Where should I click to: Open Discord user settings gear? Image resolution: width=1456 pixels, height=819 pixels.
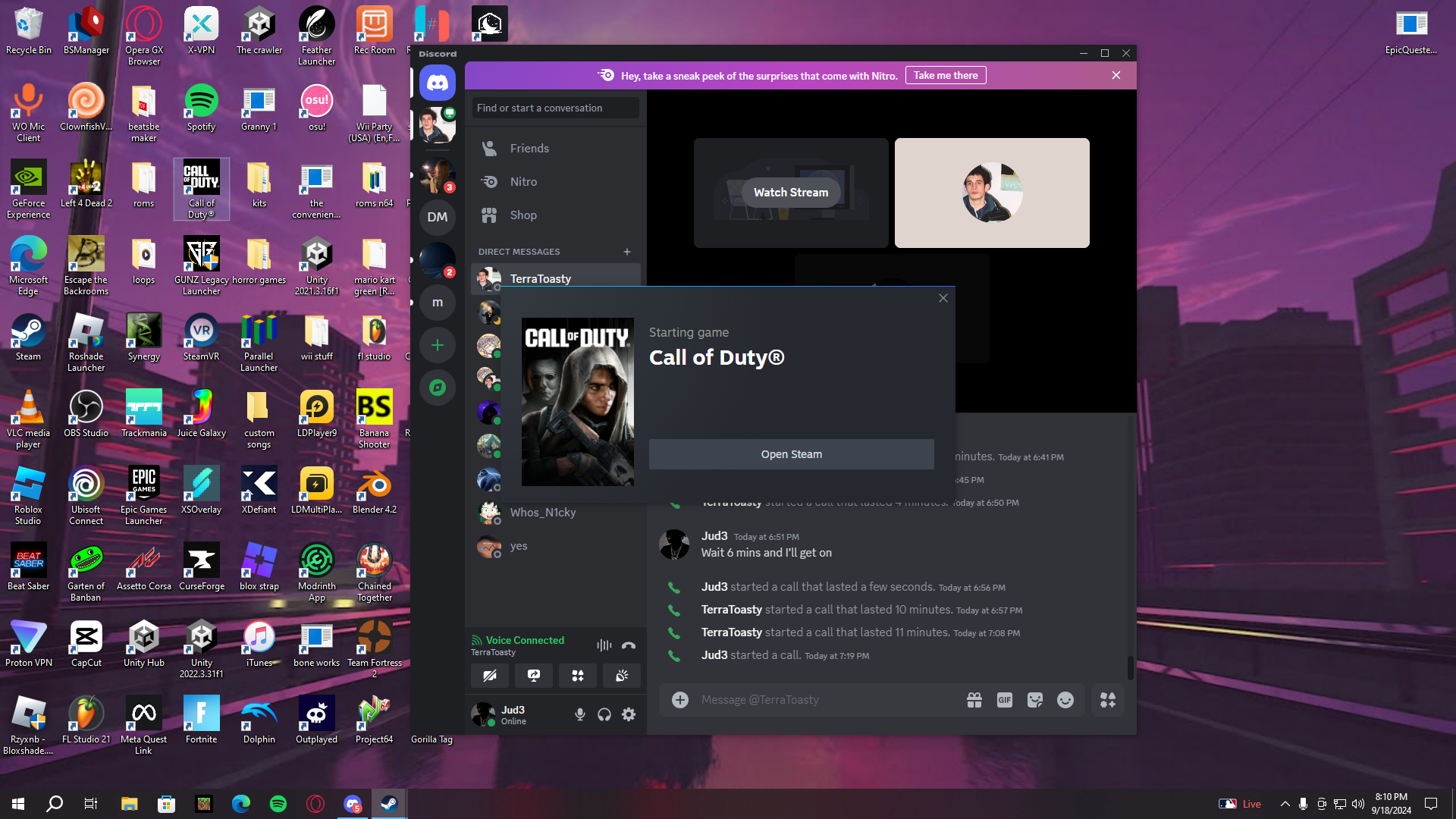point(629,714)
